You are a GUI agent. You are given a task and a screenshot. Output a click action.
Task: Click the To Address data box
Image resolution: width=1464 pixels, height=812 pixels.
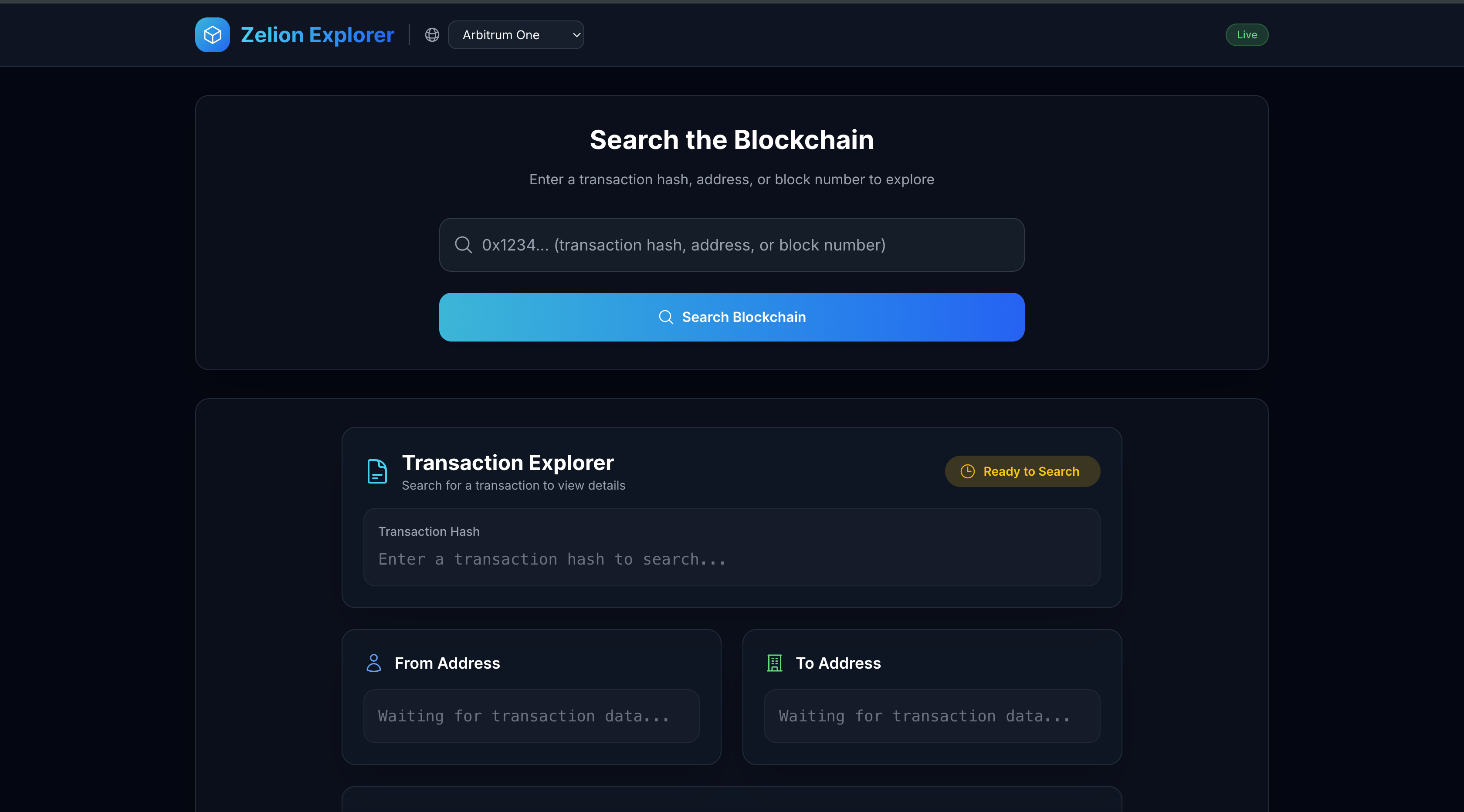click(x=932, y=716)
